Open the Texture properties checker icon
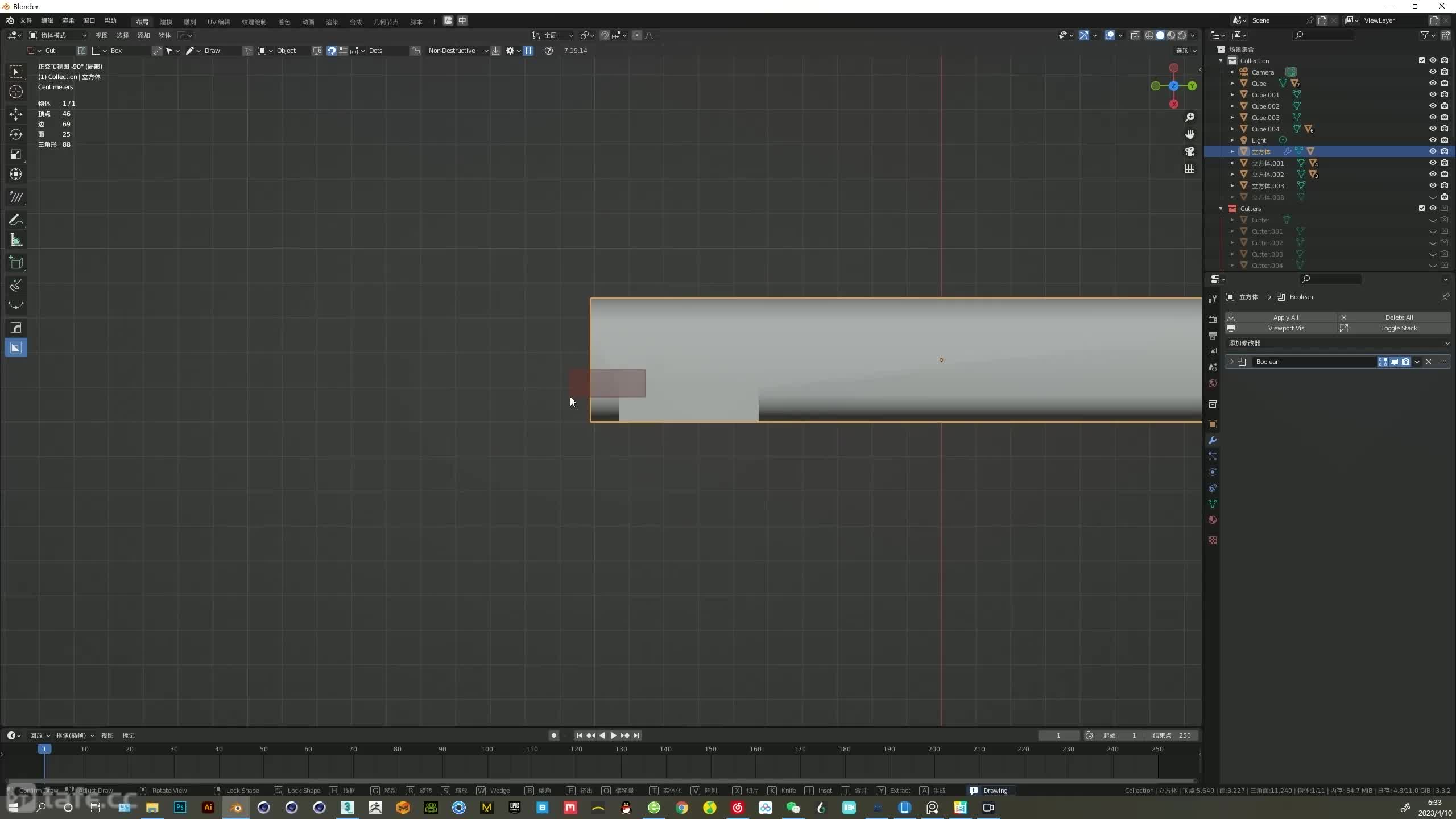 tap(1213, 540)
